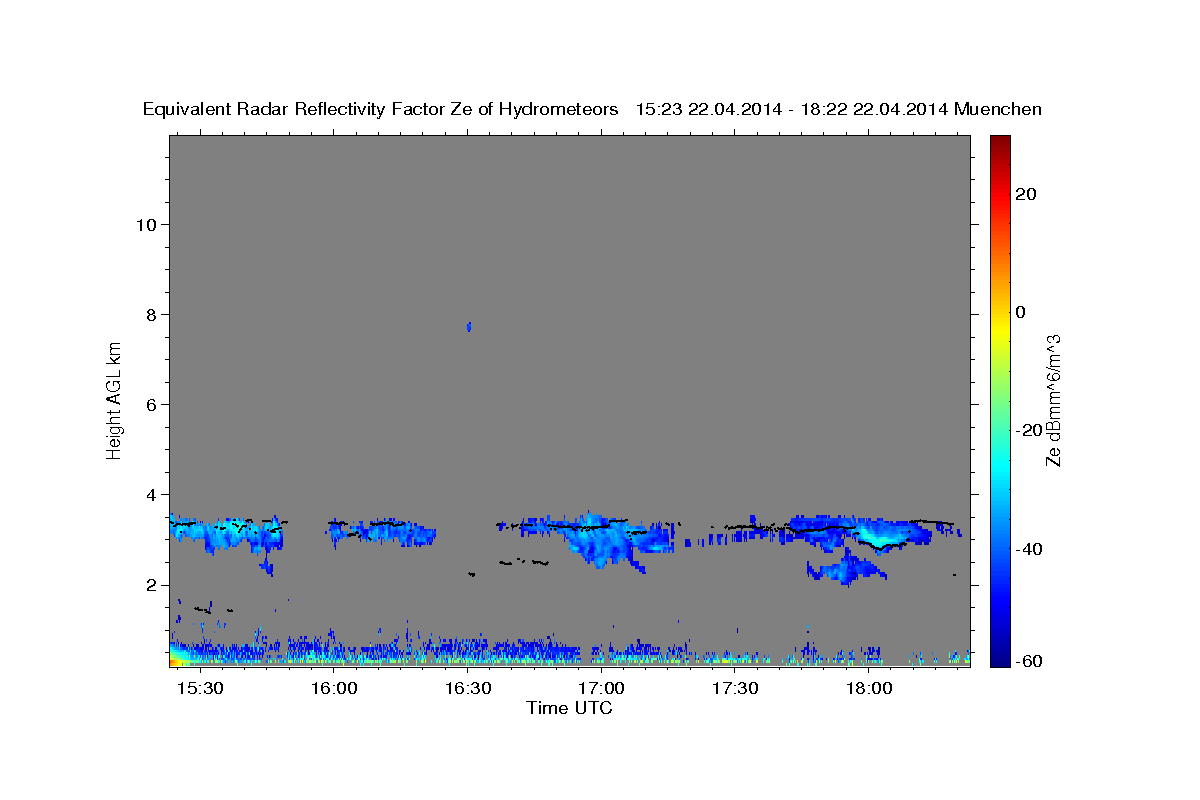
Task: Click the chart title text 'Equivalent Radar Reflectivity Factor Ze of Hydrometeors'
Action: [x=381, y=110]
